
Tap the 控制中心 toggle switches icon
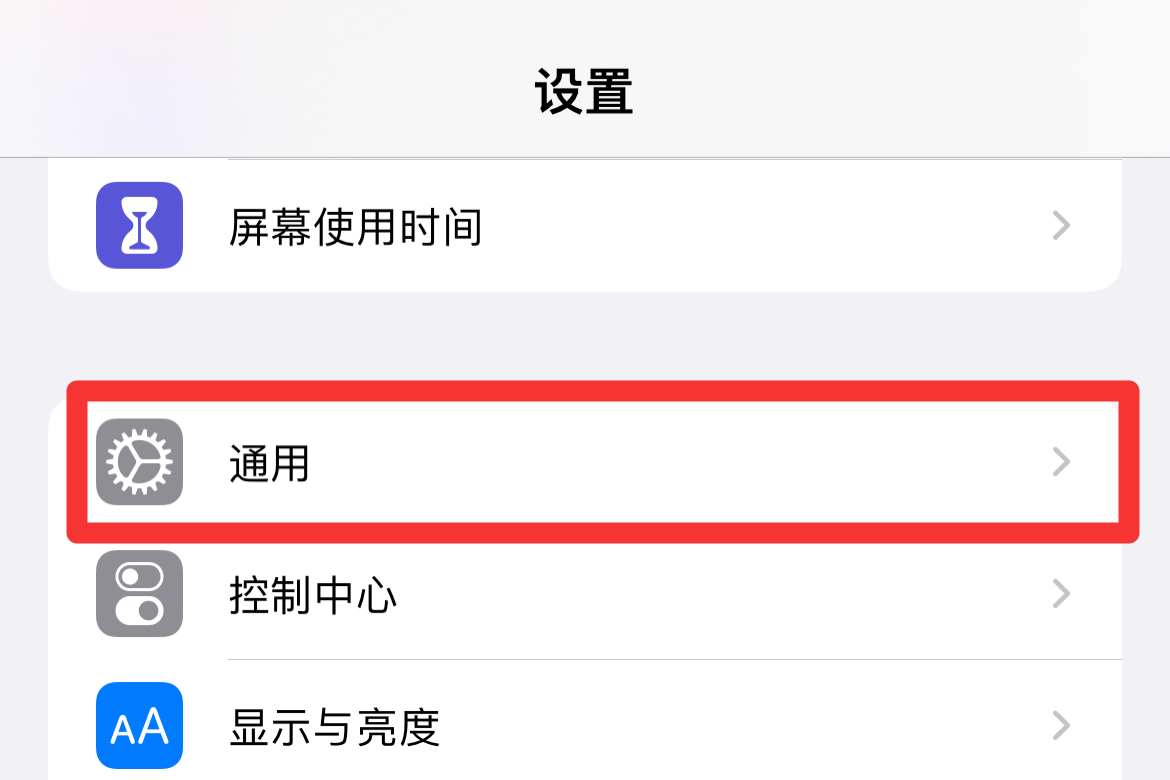pyautogui.click(x=140, y=593)
